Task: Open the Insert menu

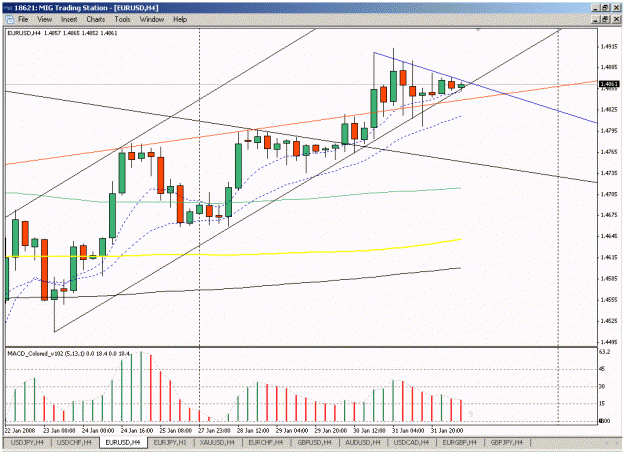Action: point(69,19)
